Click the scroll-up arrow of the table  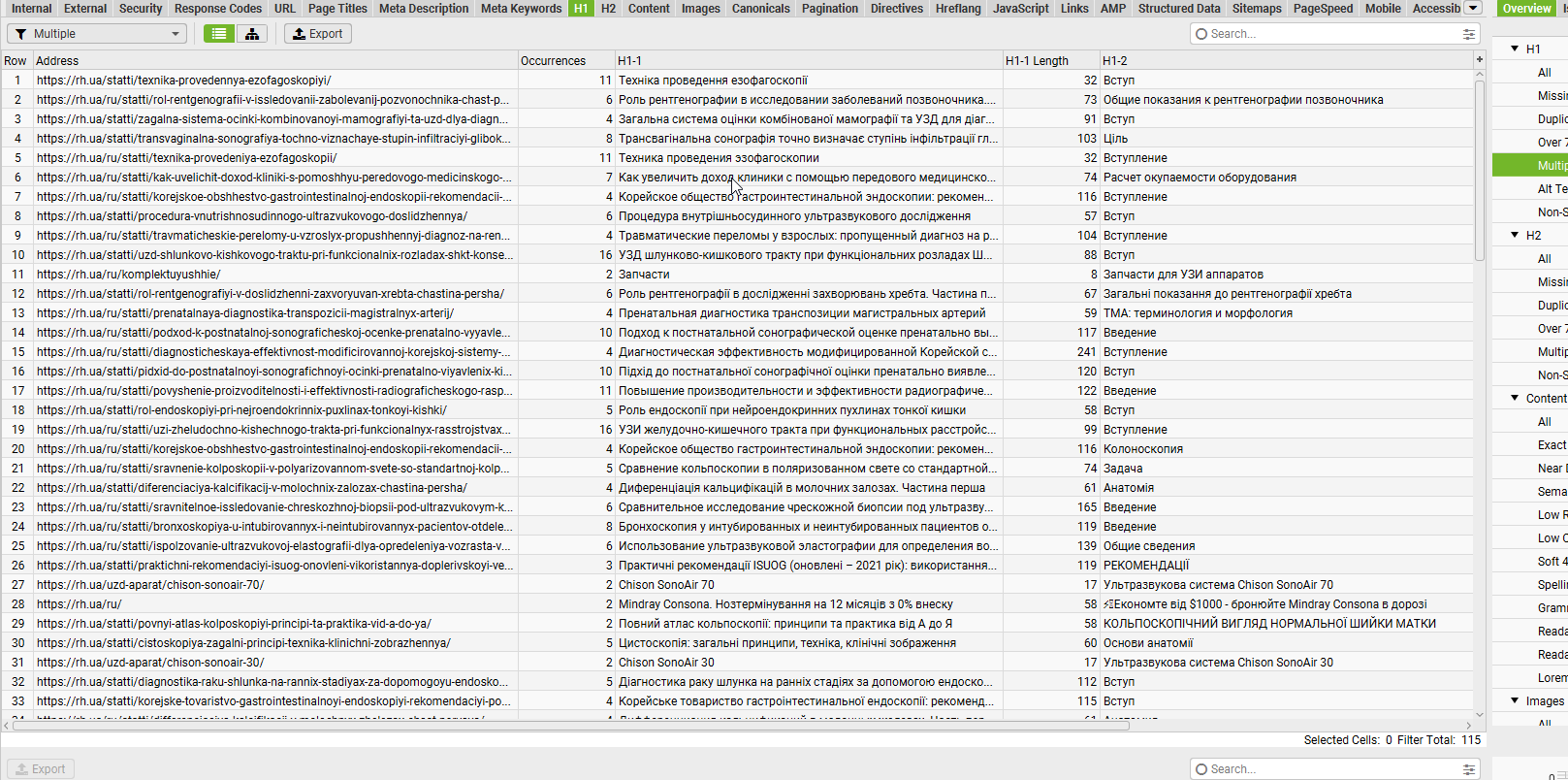tap(1480, 75)
